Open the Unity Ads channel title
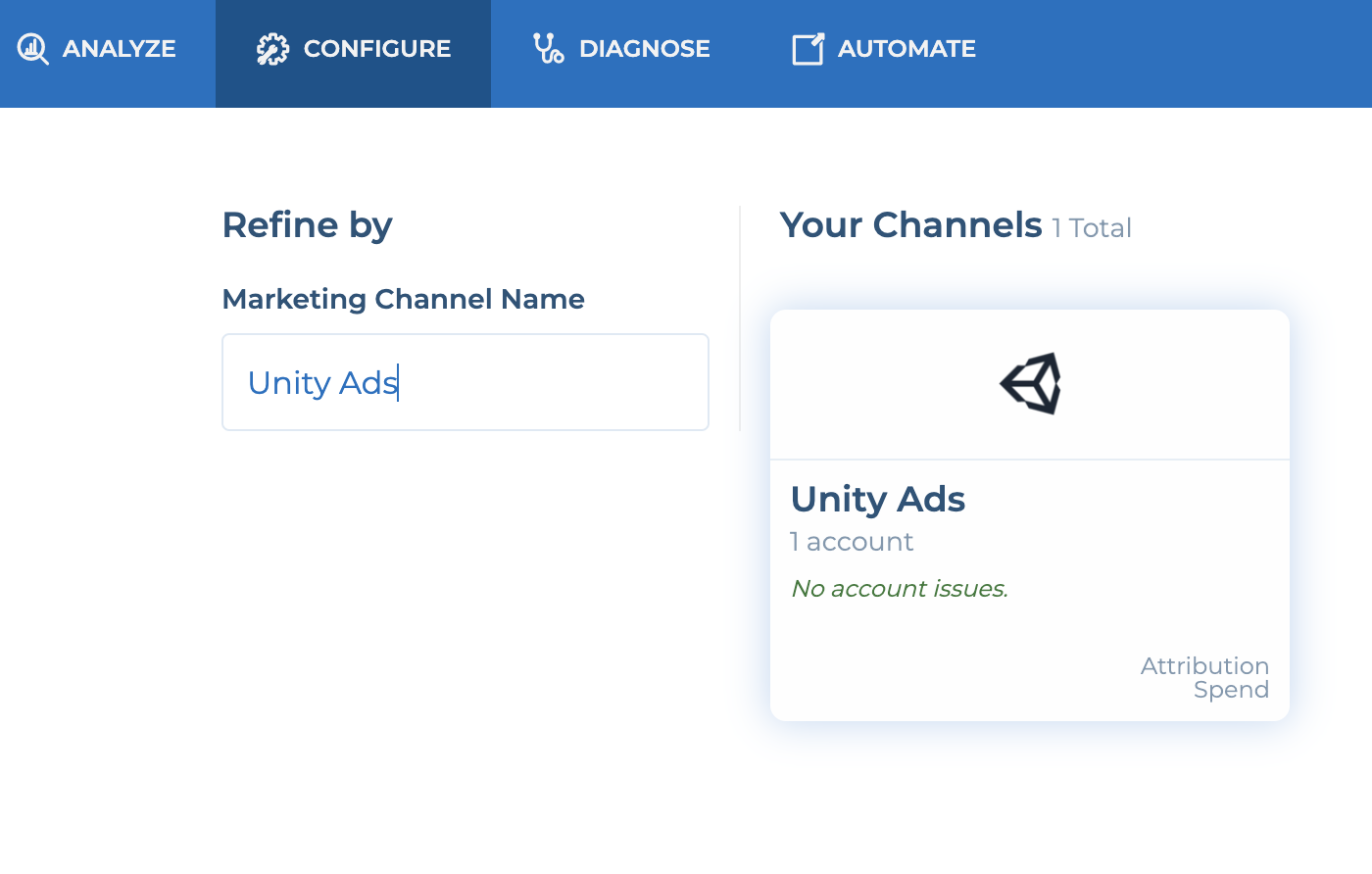The image size is (1372, 874). [x=878, y=500]
